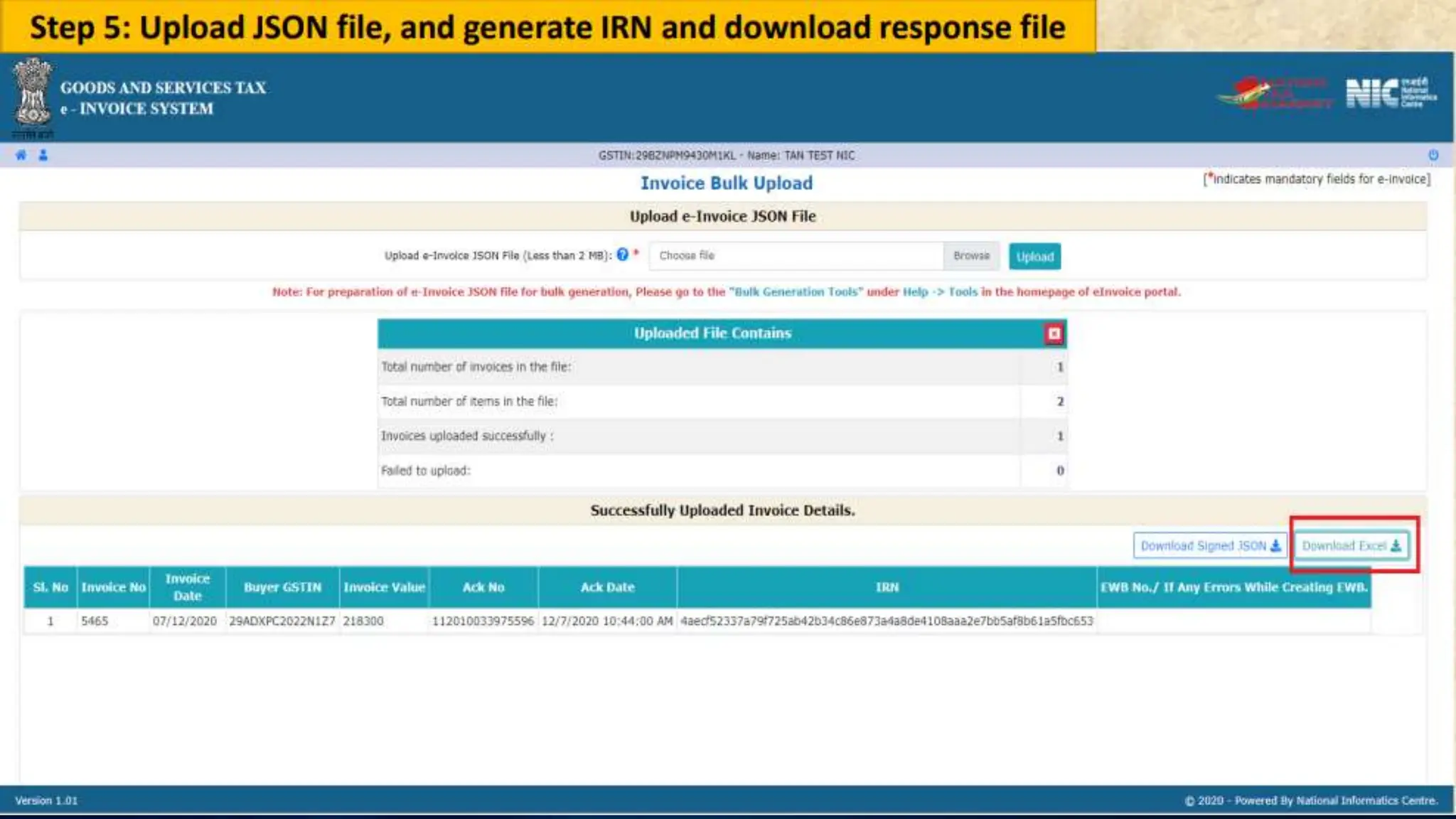This screenshot has width=1456, height=819.
Task: Select the invoice number 5465 cell
Action: (95, 621)
